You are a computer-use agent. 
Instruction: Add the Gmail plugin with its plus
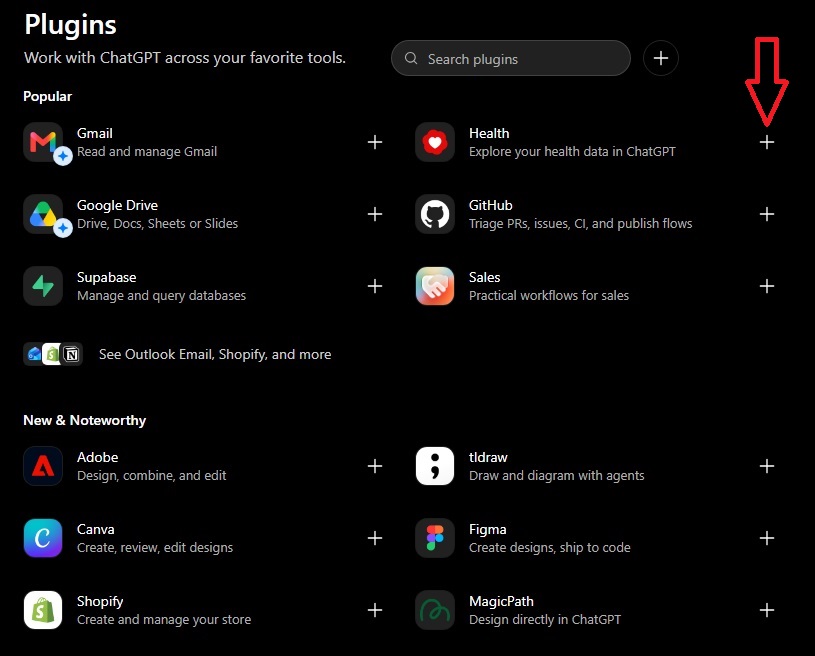click(x=375, y=142)
